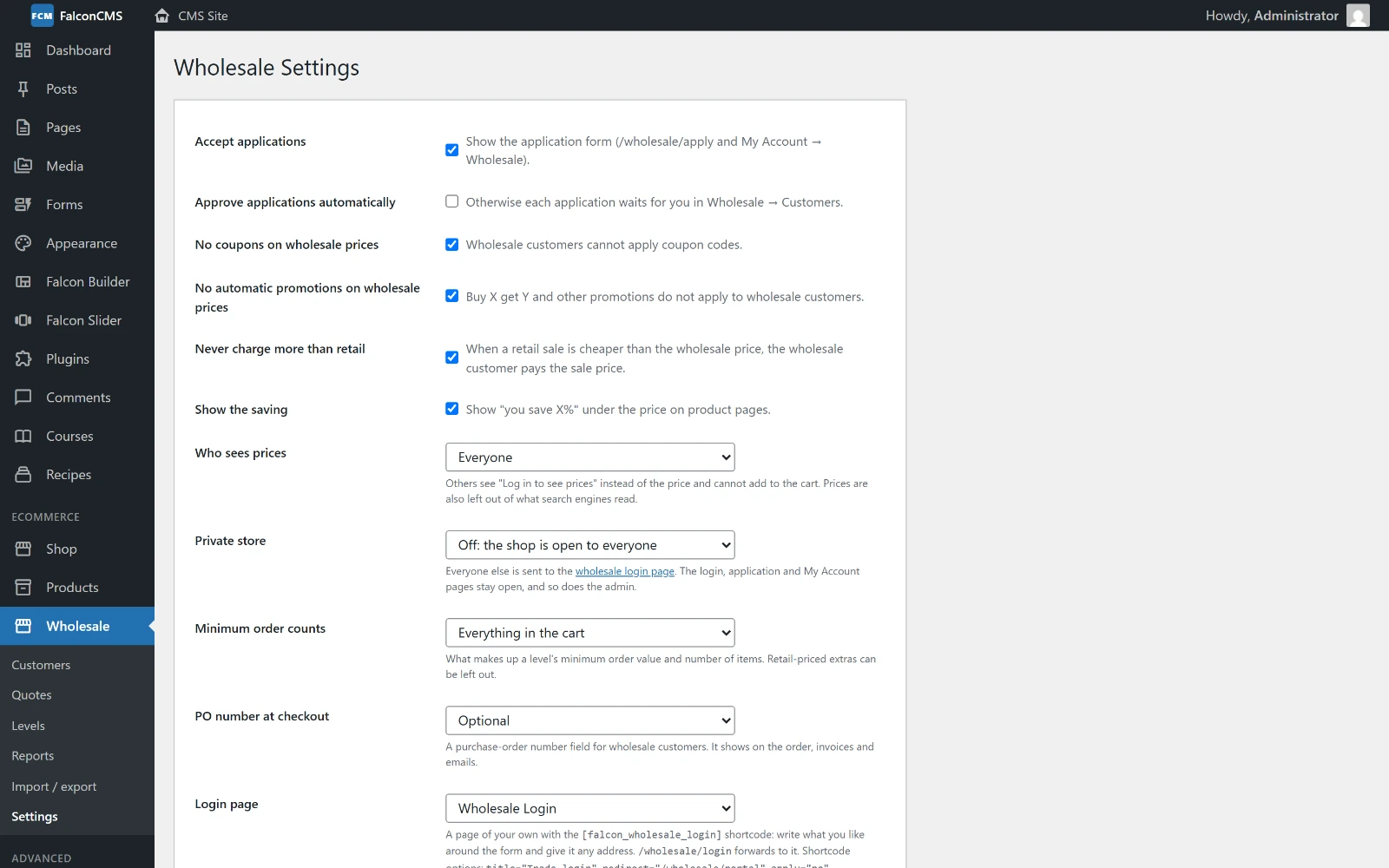Click the FalconCMS logo icon
The height and width of the screenshot is (868, 1389).
[x=42, y=16]
